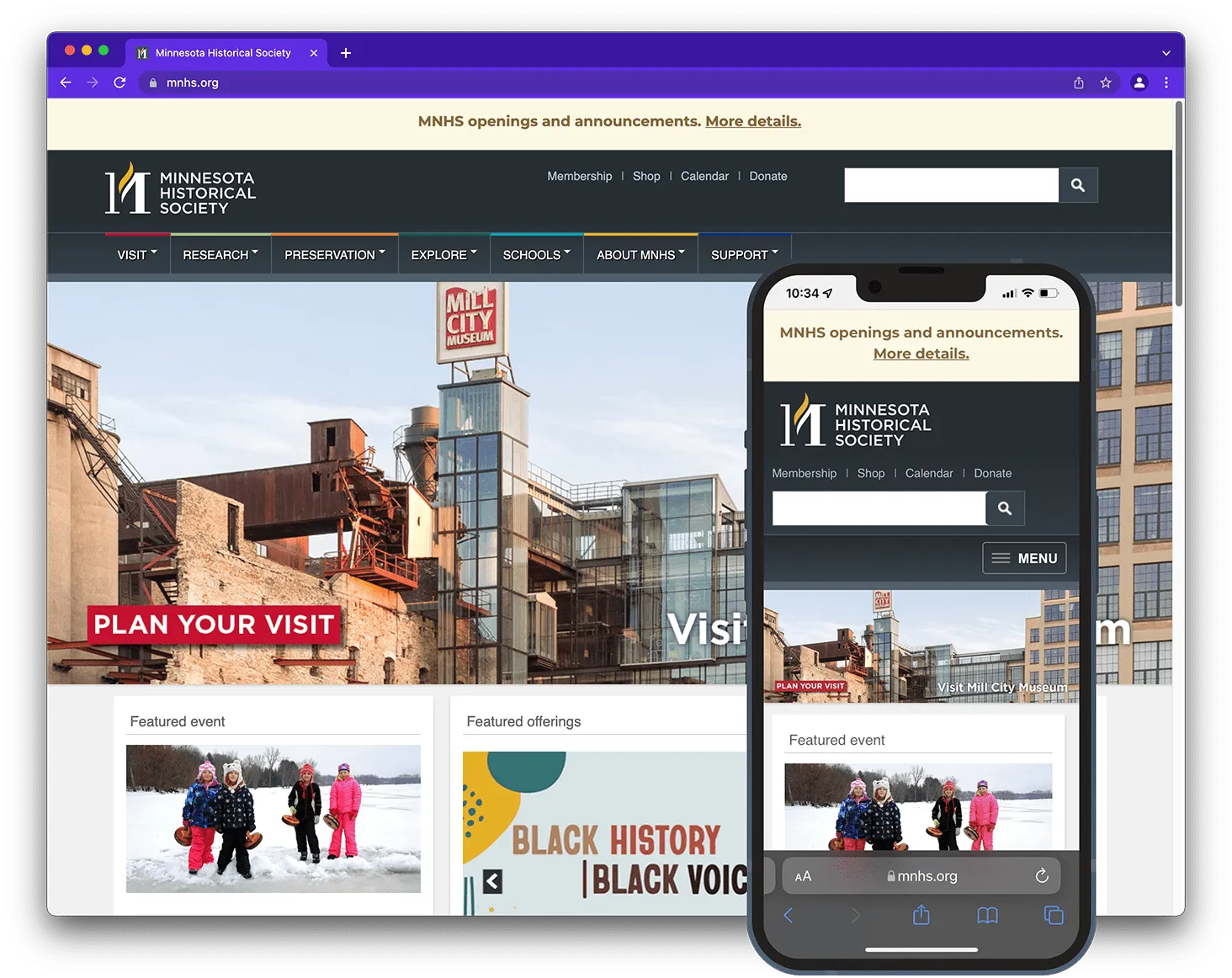Expand the EXPLORE menu

click(444, 254)
